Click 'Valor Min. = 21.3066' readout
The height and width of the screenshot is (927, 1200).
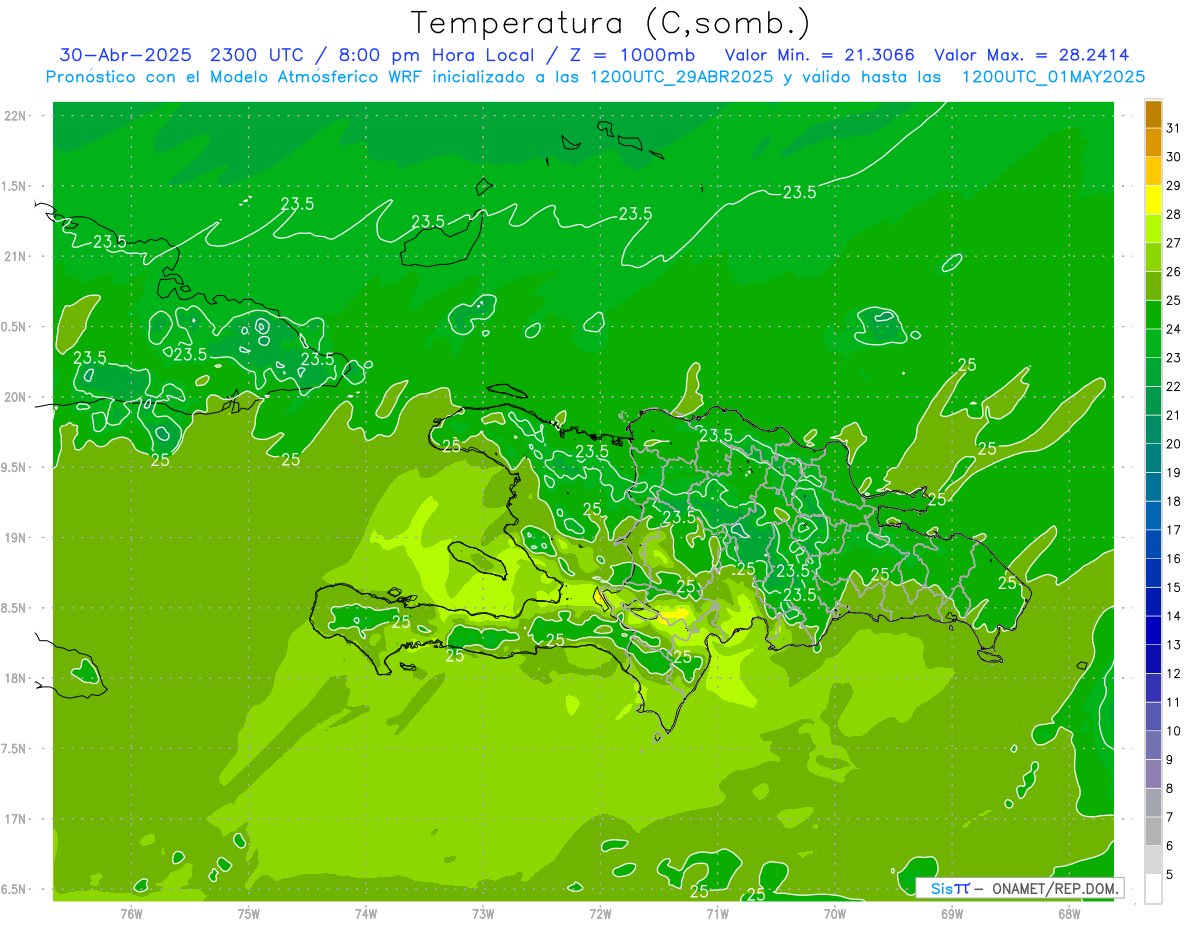(x=819, y=55)
